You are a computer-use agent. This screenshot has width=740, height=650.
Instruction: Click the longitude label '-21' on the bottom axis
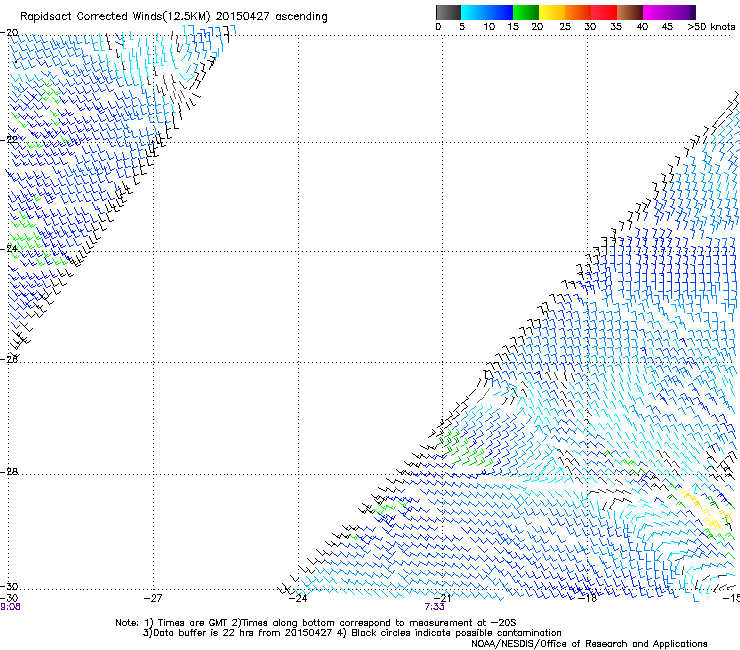[442, 598]
